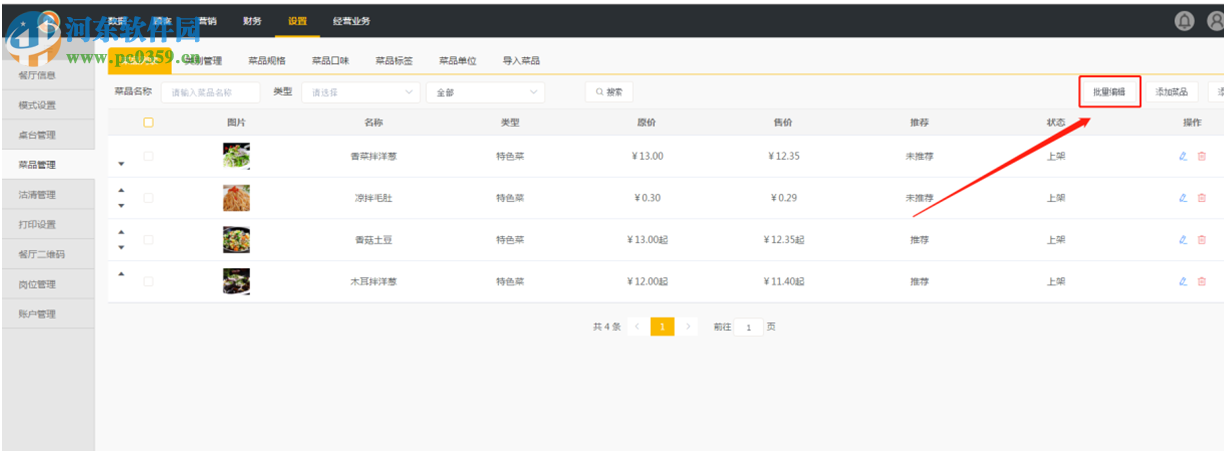
Task: Check the box for 香菇土豆 row
Action: pos(148,240)
